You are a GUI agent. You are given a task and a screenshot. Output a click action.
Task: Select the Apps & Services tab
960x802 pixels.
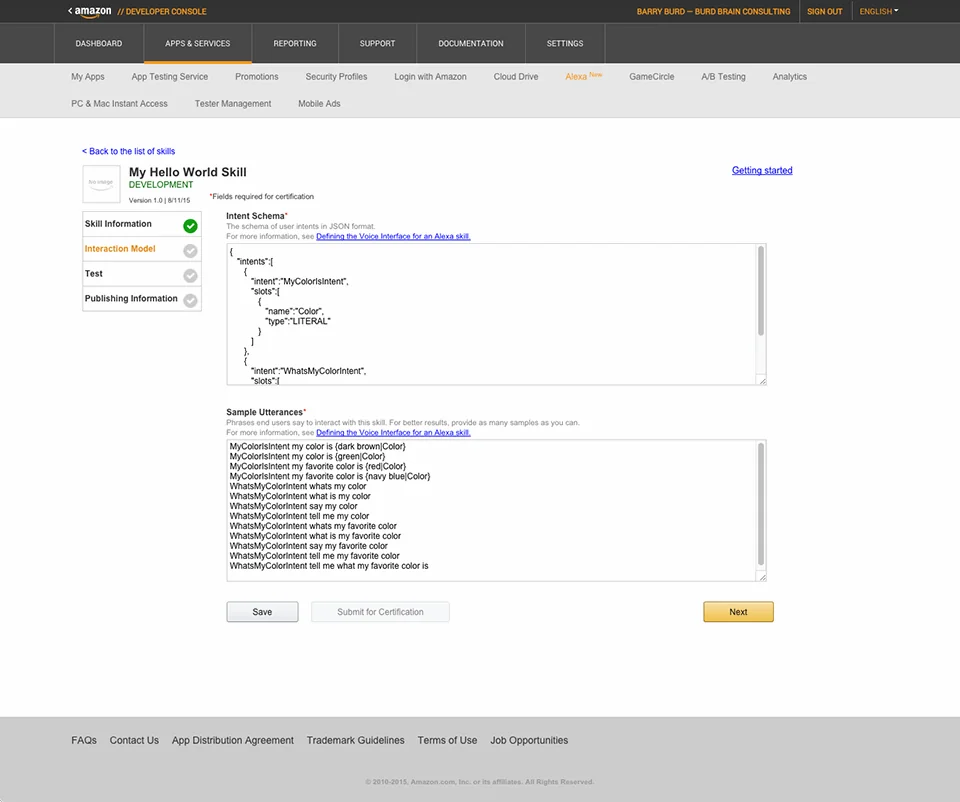coord(198,43)
